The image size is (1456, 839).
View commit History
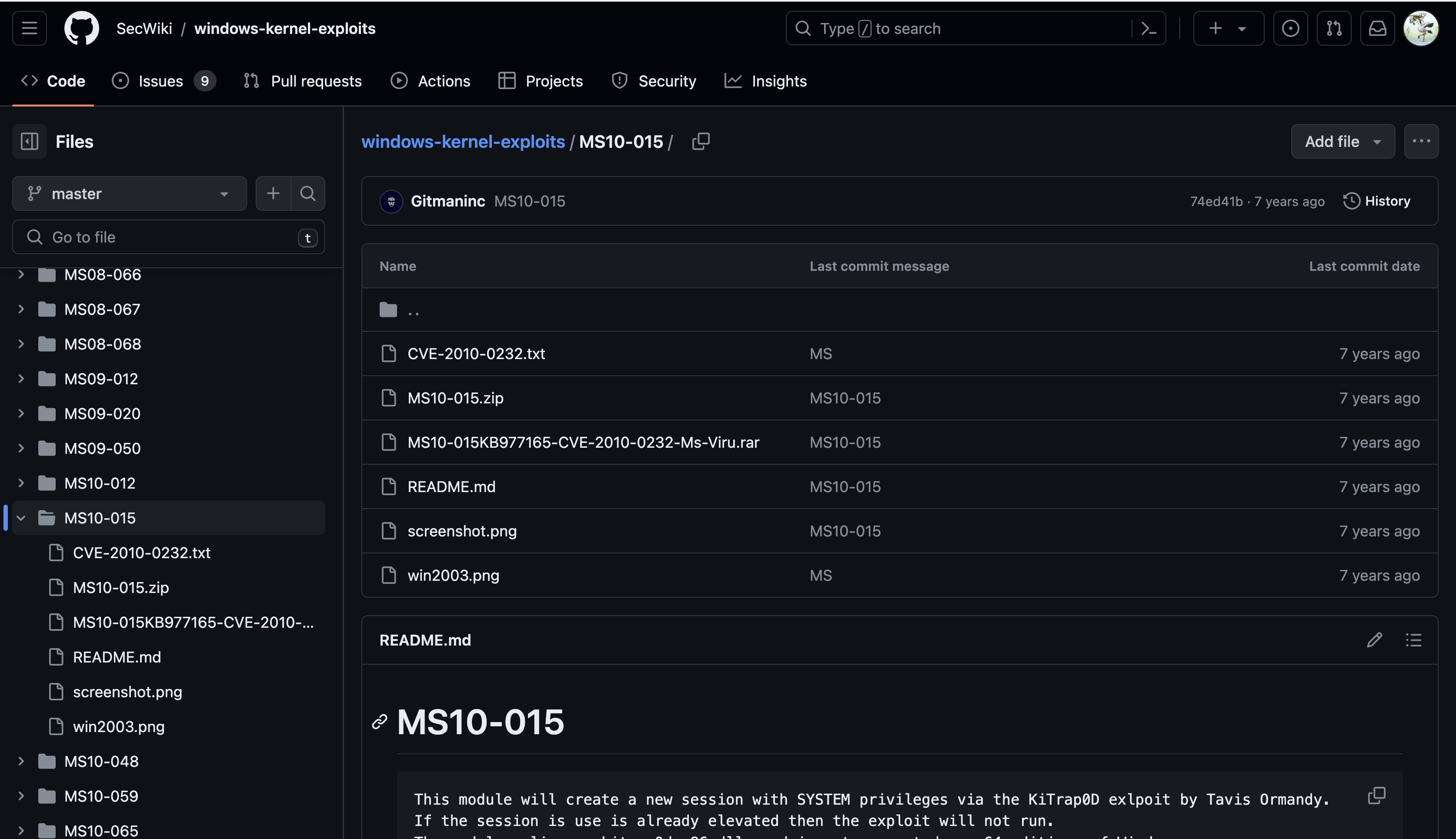pyautogui.click(x=1377, y=201)
